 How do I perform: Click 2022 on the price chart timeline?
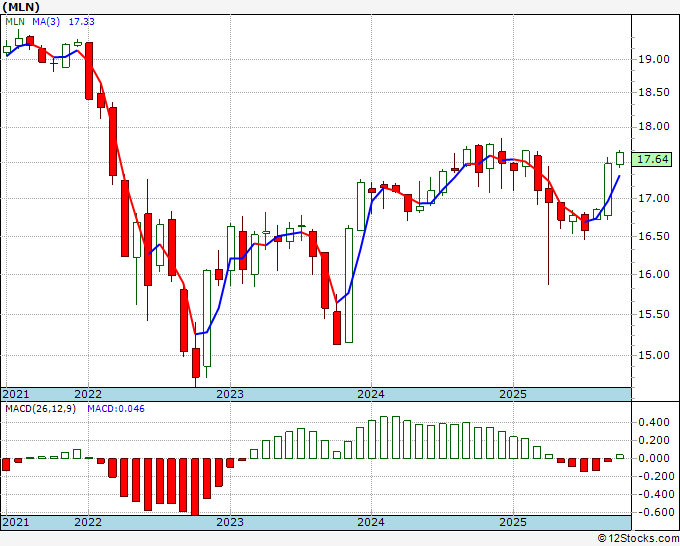(x=88, y=394)
